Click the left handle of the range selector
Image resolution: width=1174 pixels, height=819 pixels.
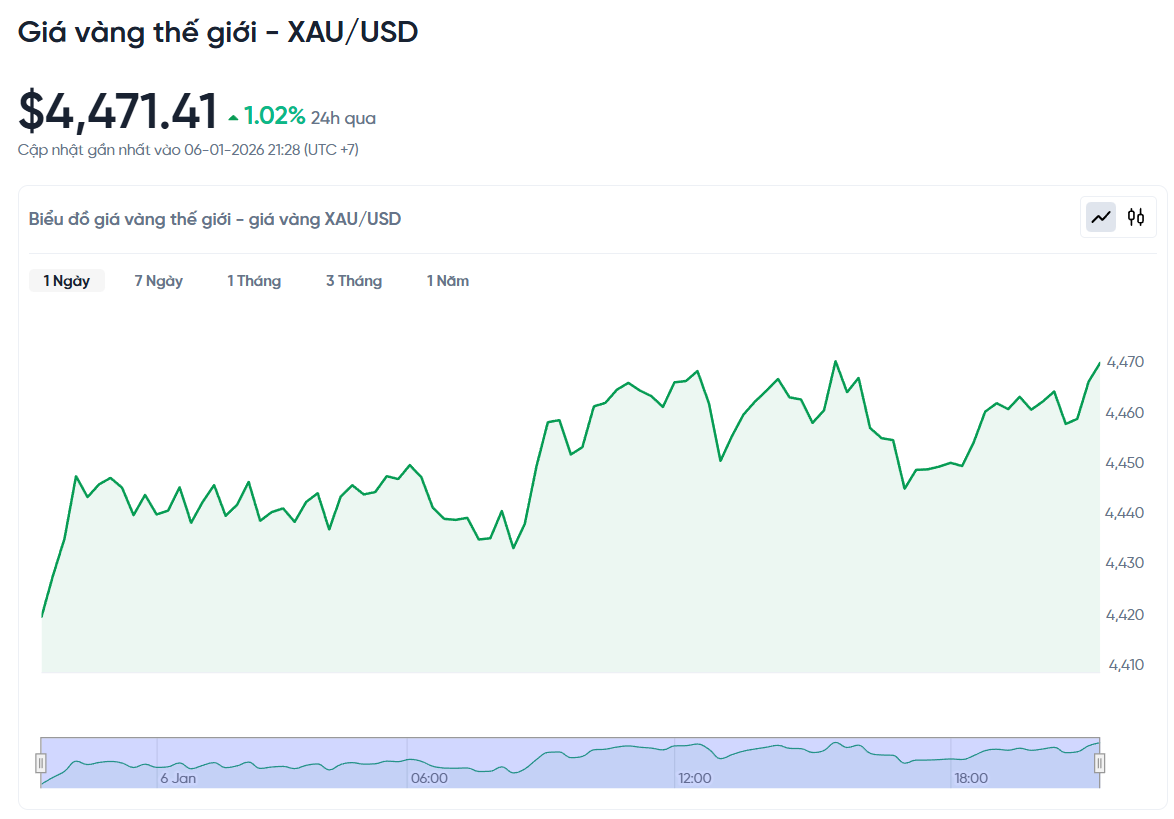click(x=40, y=761)
